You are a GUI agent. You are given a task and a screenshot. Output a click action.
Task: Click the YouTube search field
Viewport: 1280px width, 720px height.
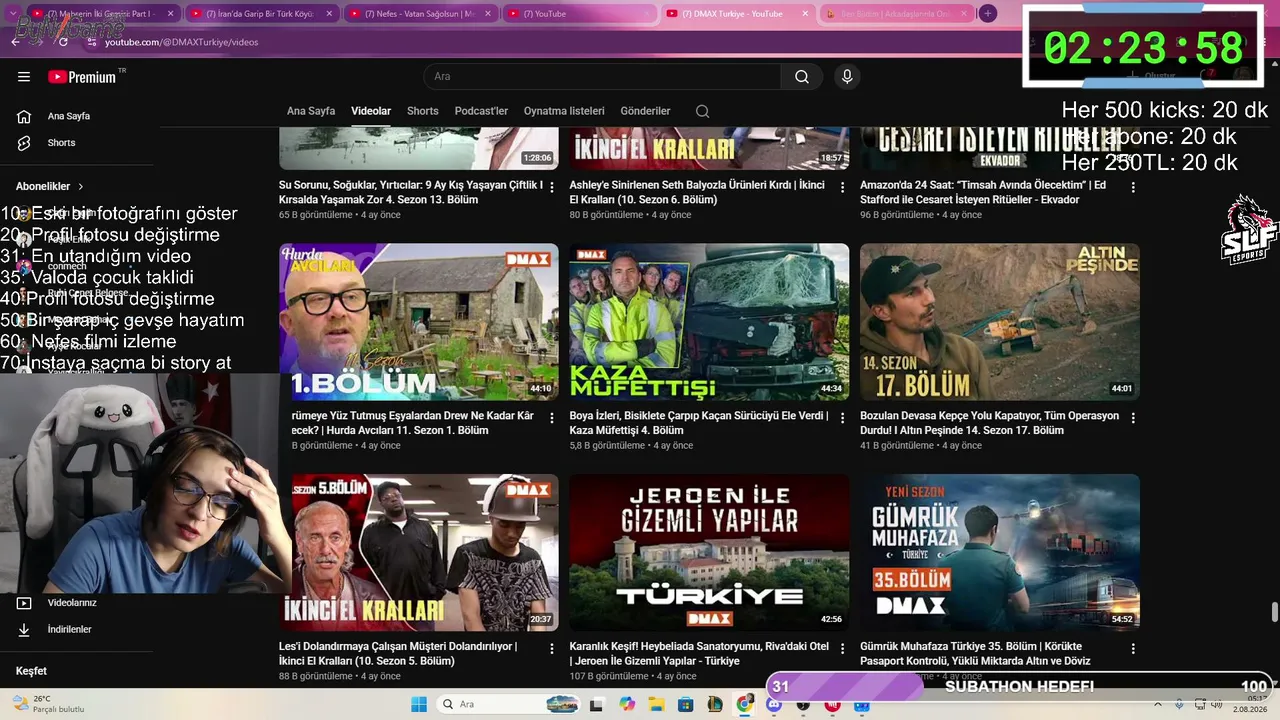603,77
